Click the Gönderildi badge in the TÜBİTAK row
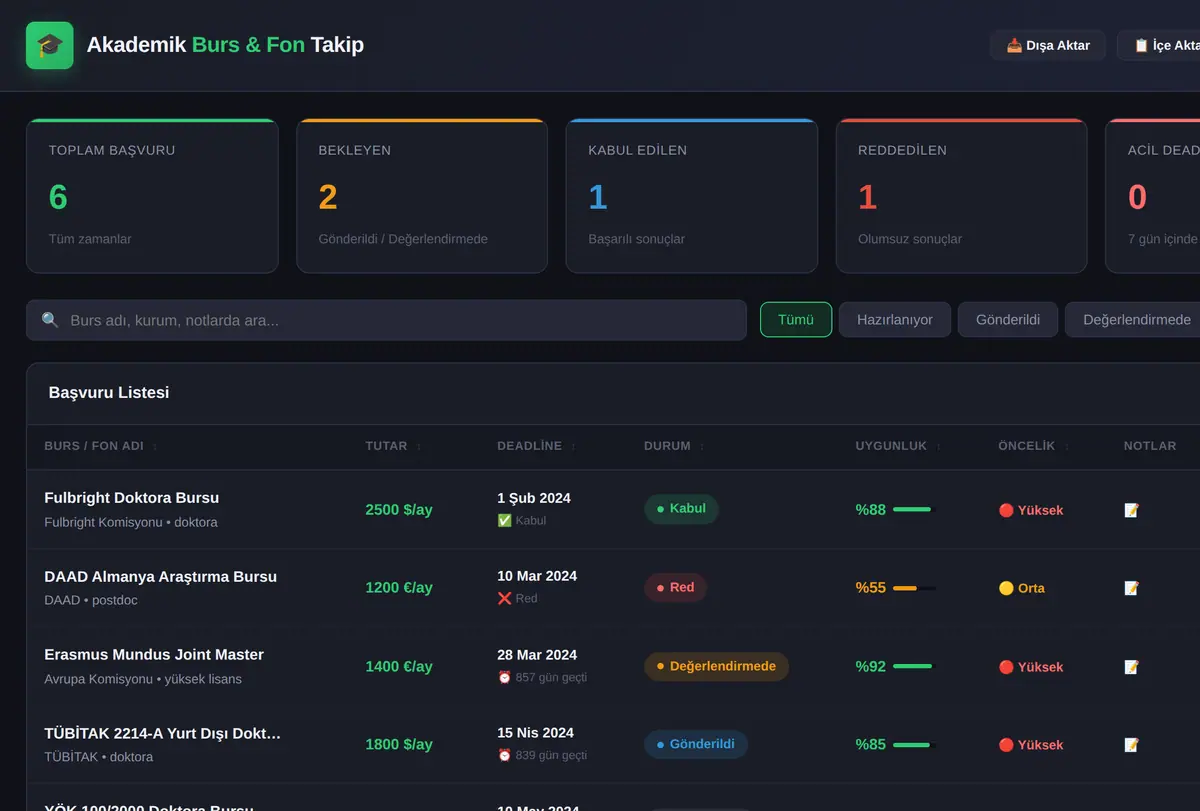Image resolution: width=1200 pixels, height=811 pixels. coord(696,744)
